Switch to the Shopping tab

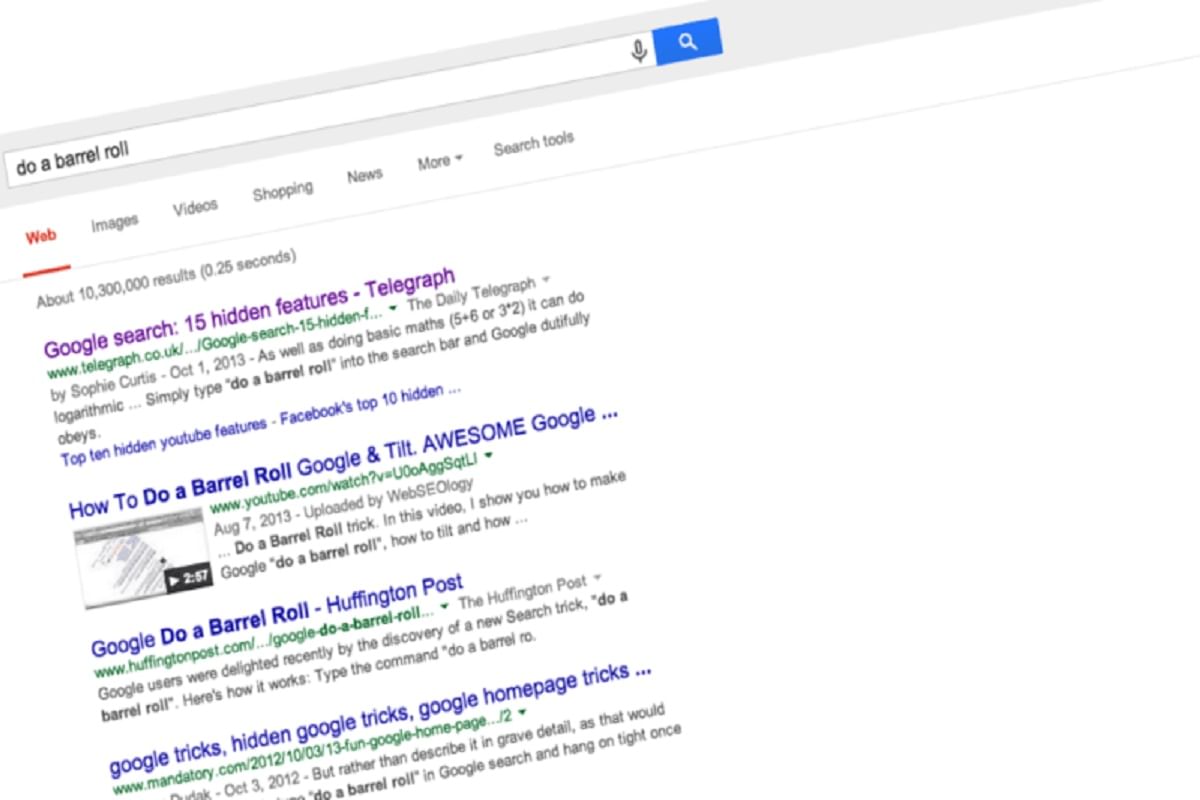[x=282, y=188]
